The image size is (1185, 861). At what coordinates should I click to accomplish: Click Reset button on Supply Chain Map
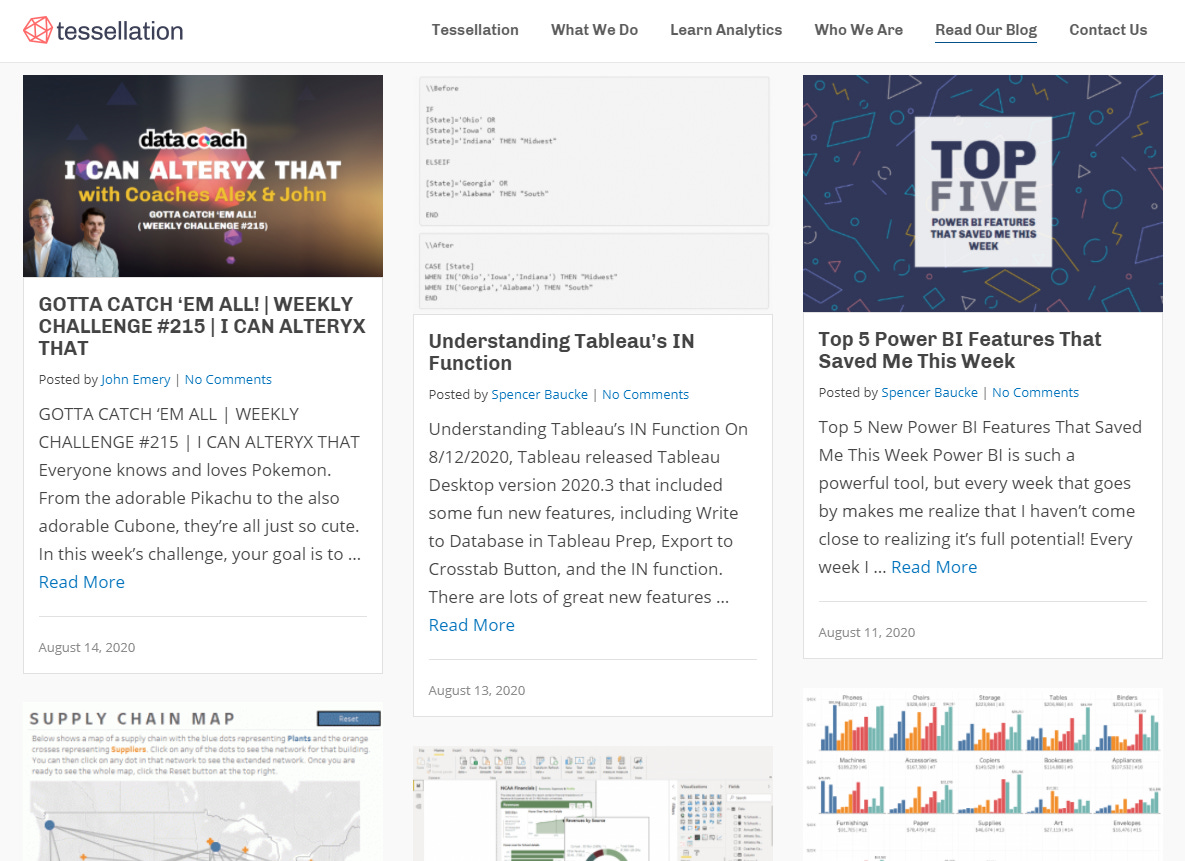348,718
